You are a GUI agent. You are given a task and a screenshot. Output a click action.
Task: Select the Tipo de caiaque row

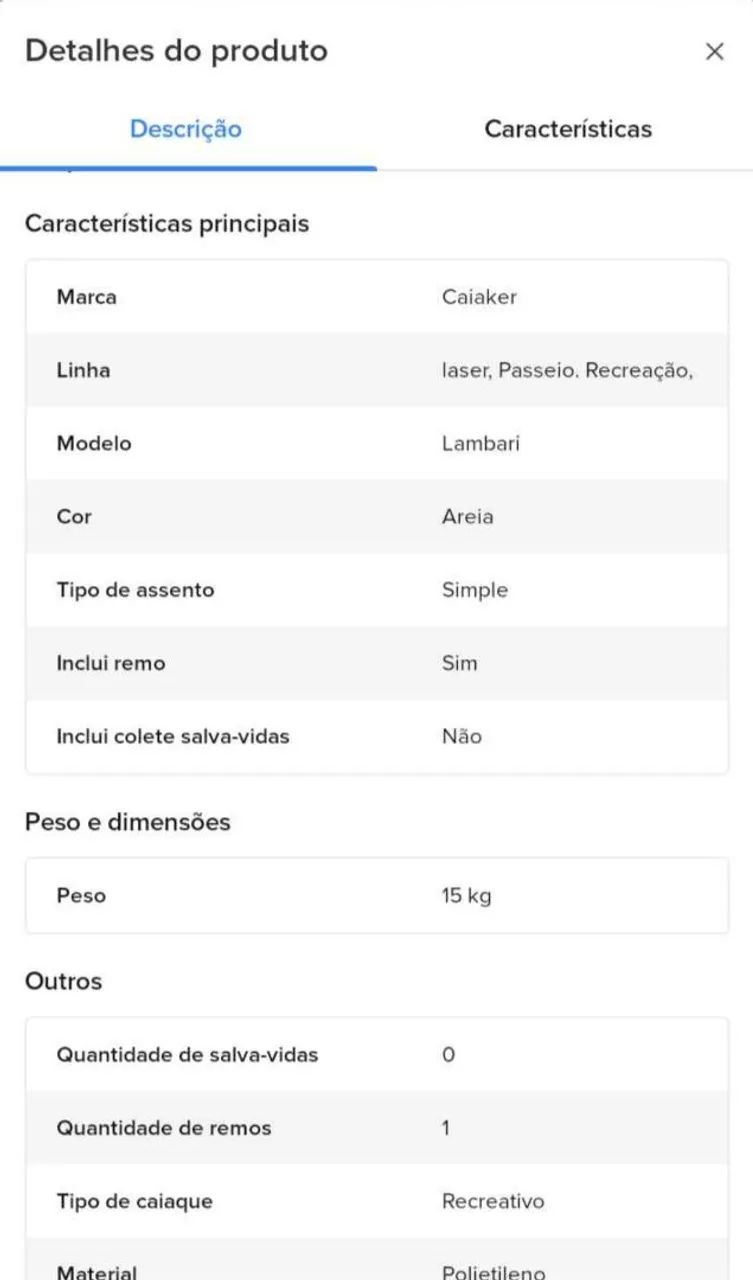(377, 1201)
